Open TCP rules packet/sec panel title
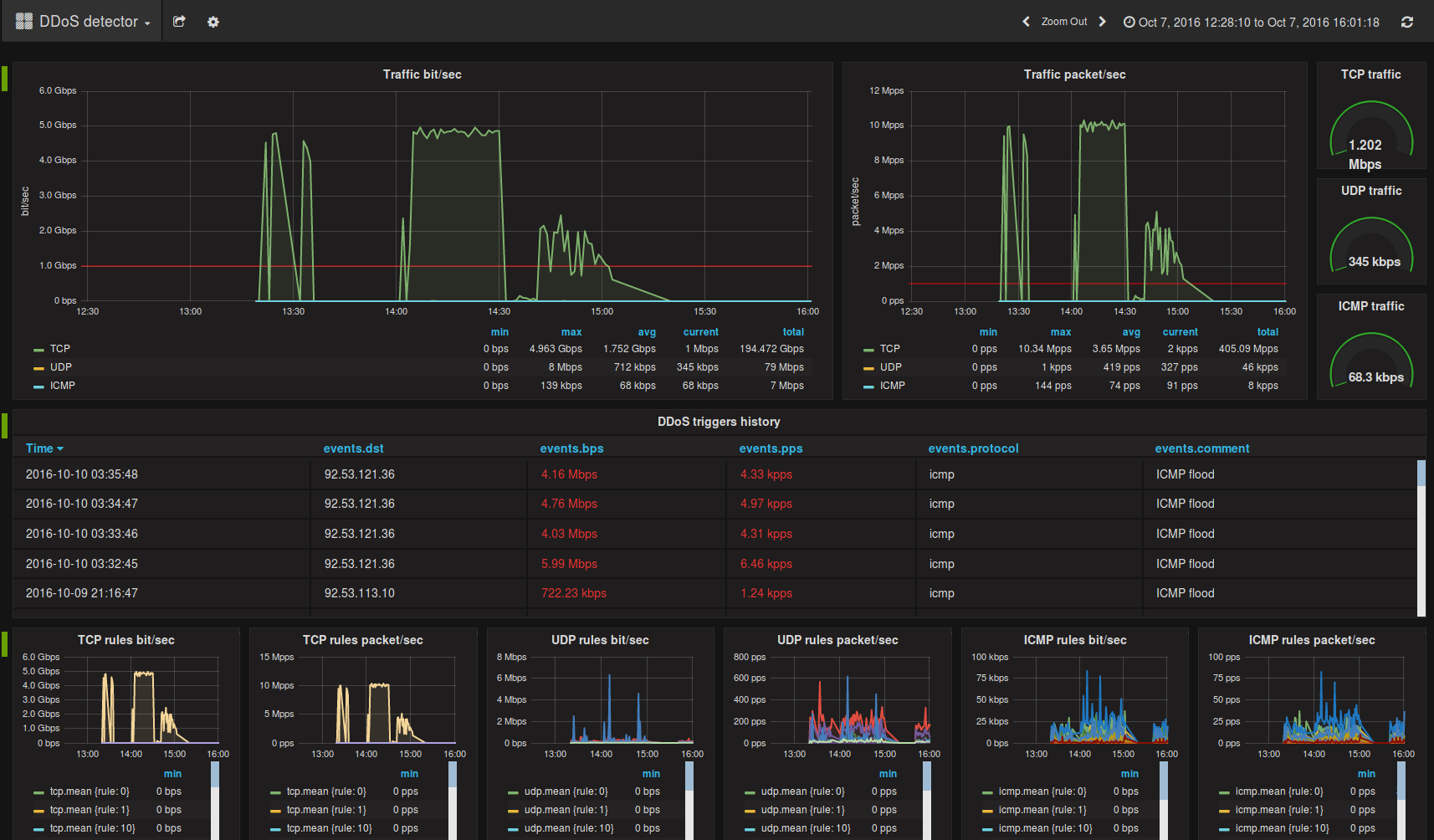Image resolution: width=1434 pixels, height=840 pixels. click(362, 640)
